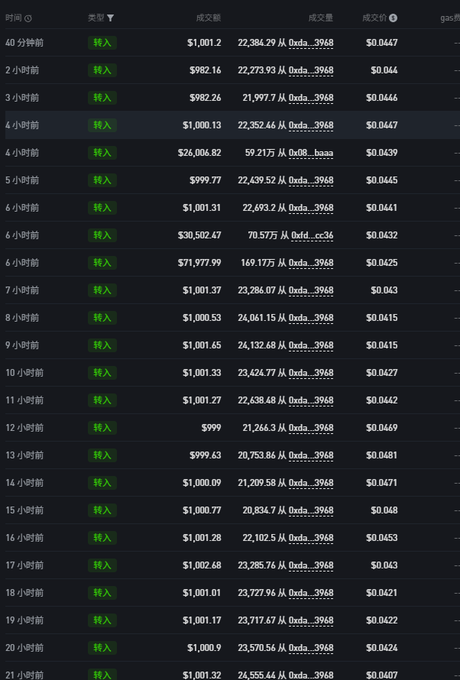Click the 5 小时前 timestamp
The height and width of the screenshot is (680, 460).
point(22,180)
